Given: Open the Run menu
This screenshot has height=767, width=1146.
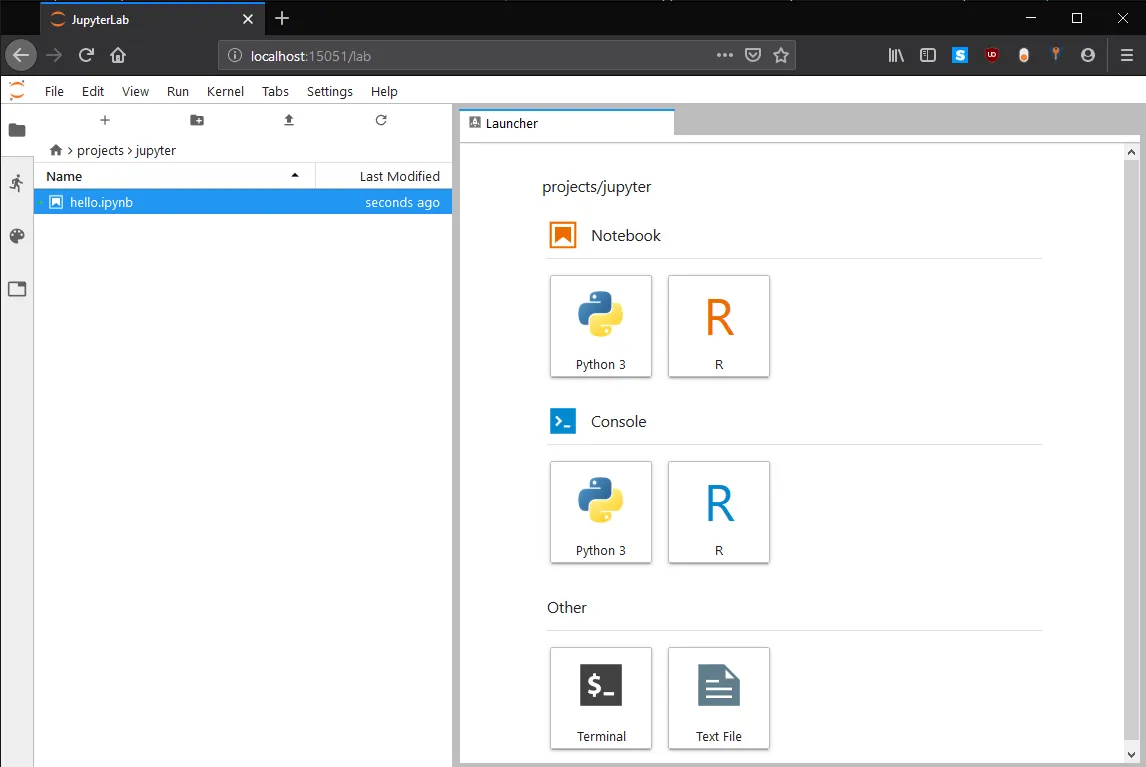Looking at the screenshot, I should click(178, 91).
